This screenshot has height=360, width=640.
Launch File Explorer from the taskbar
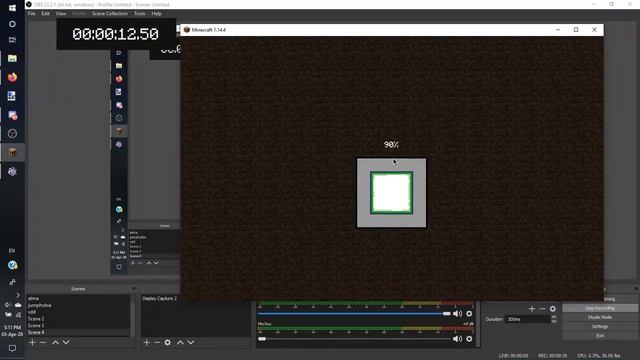point(12,58)
